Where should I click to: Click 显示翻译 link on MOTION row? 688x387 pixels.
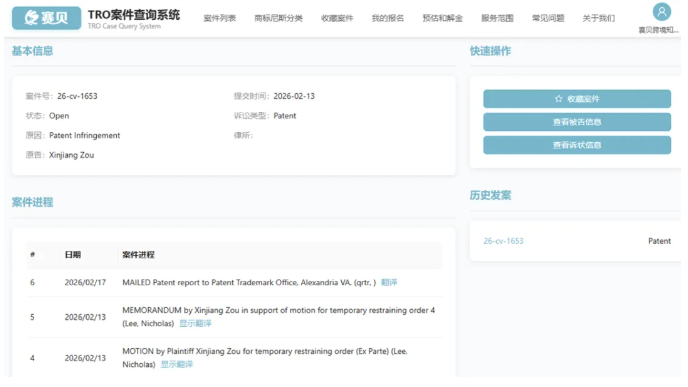click(176, 364)
